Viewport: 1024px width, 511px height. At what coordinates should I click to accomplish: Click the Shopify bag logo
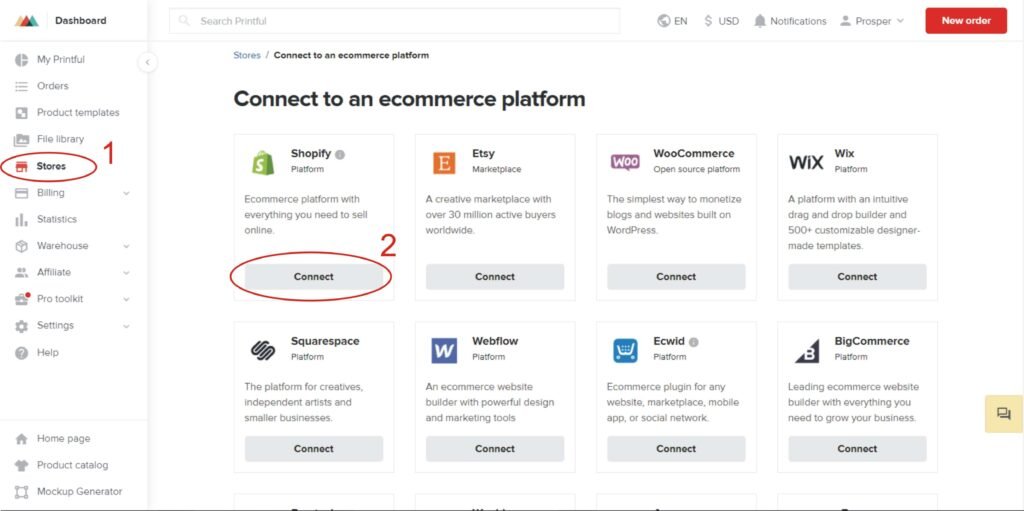[263, 162]
